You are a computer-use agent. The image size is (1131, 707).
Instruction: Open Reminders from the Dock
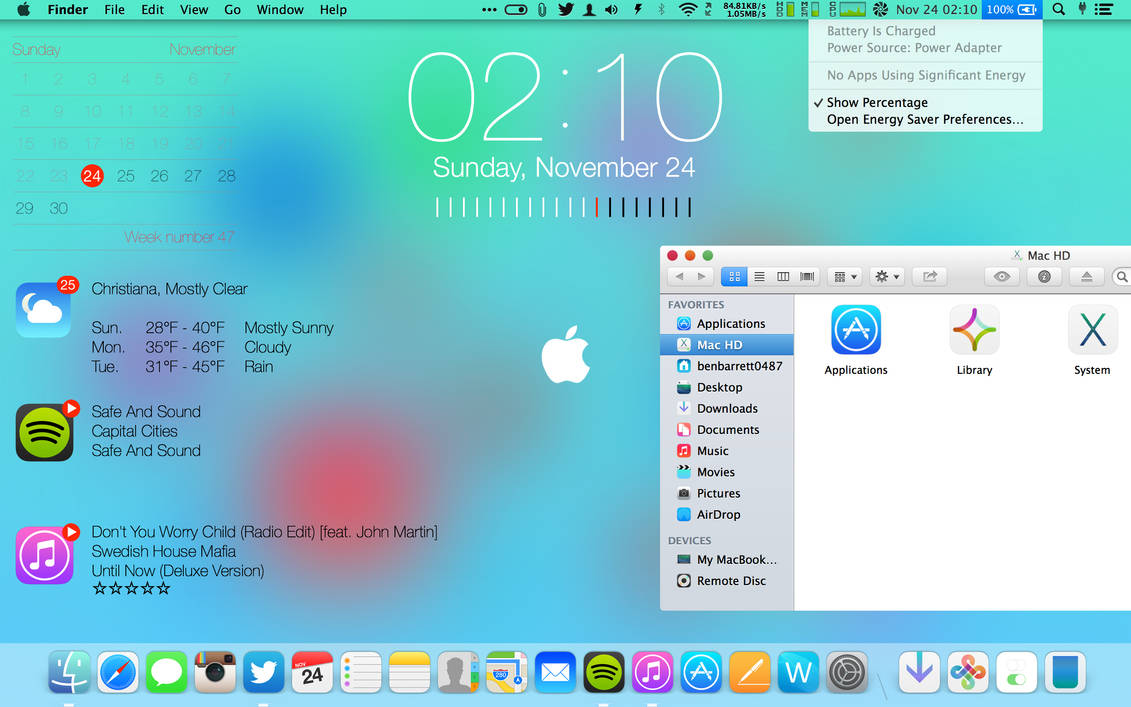(361, 672)
